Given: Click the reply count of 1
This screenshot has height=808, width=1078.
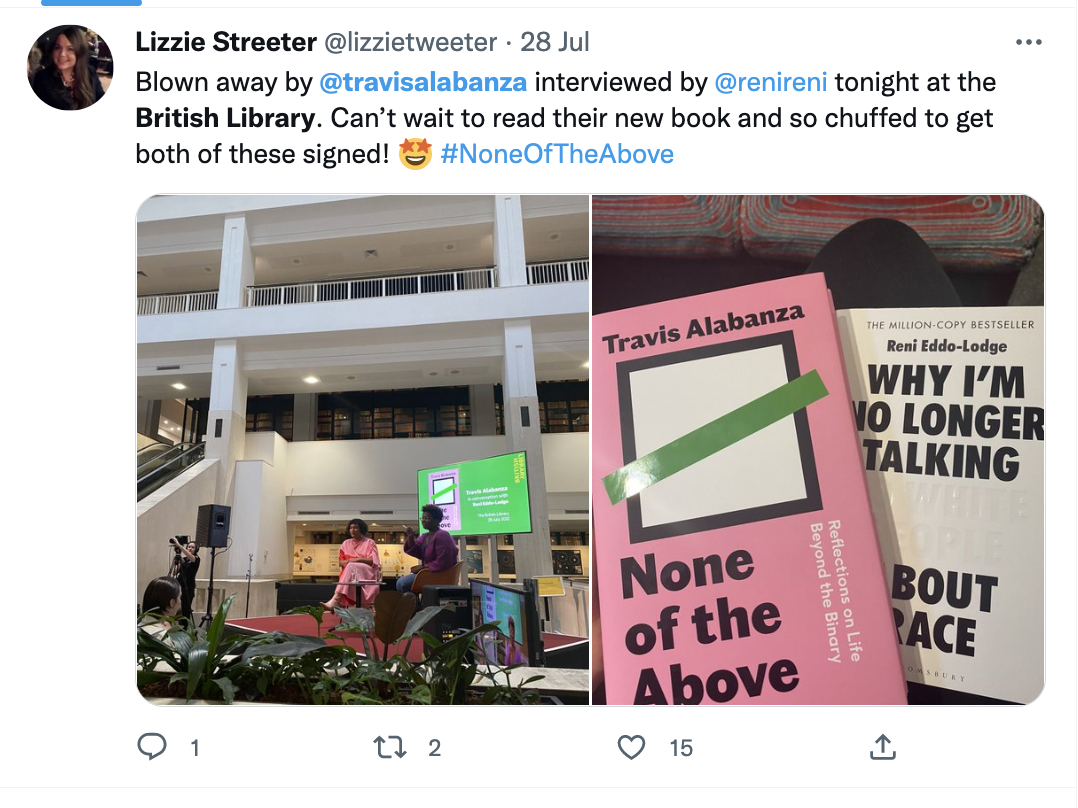Looking at the screenshot, I should (x=195, y=747).
